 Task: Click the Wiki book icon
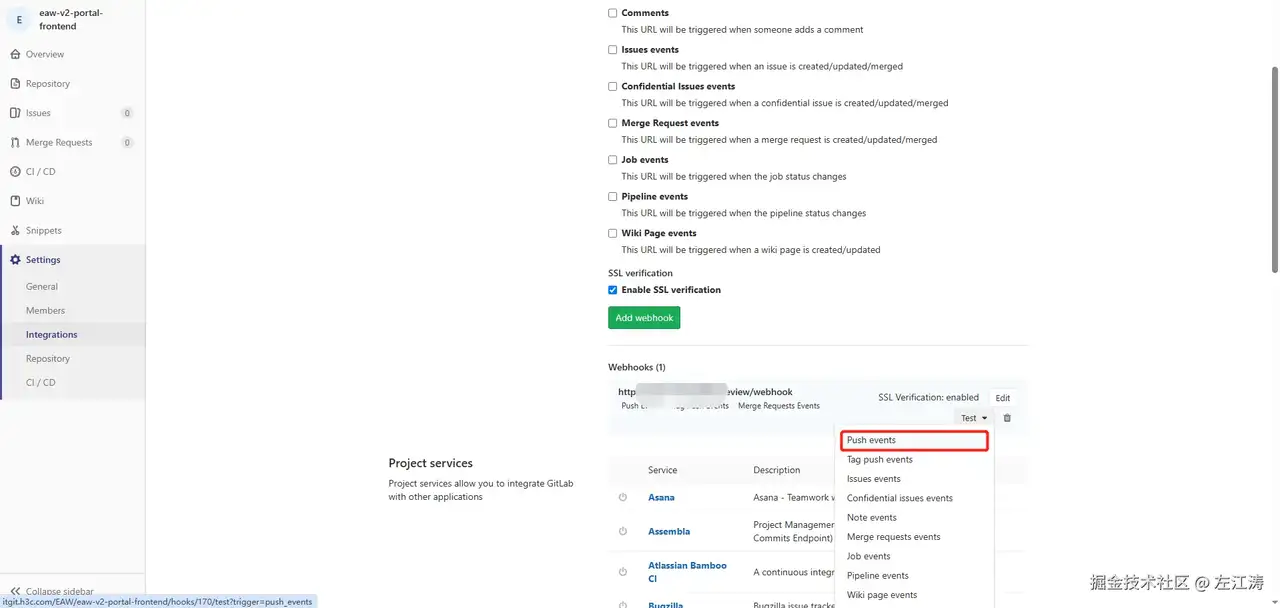click(15, 201)
